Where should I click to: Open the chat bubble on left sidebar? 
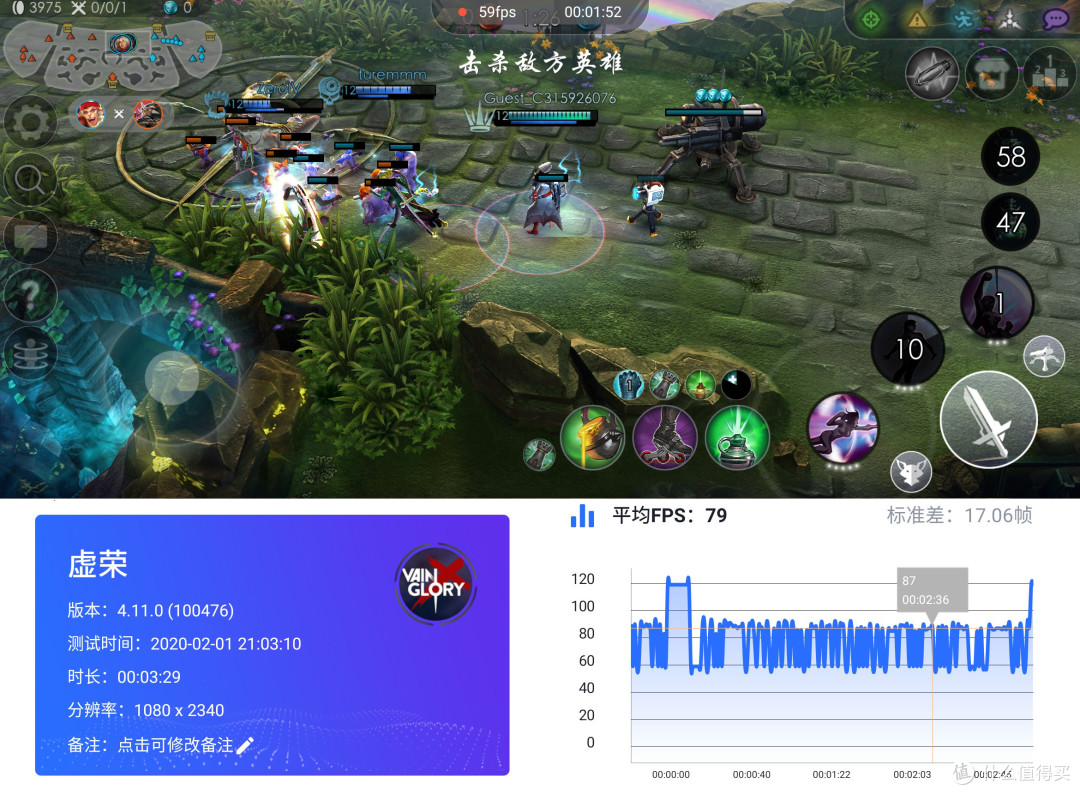[x=30, y=239]
